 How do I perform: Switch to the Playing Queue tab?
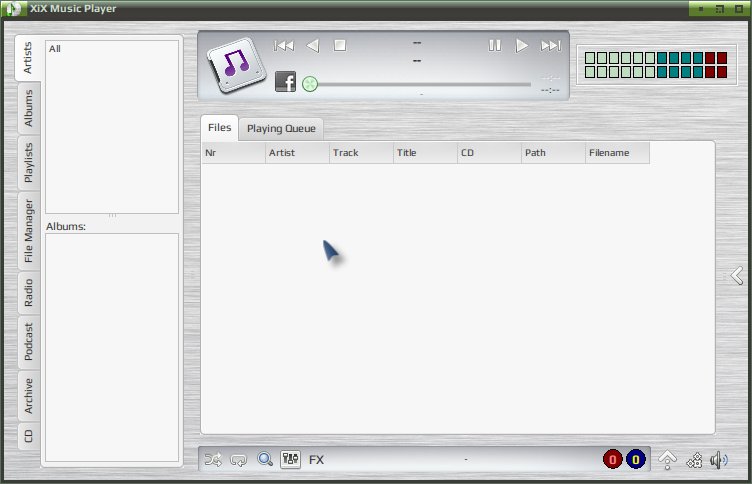pyautogui.click(x=281, y=129)
